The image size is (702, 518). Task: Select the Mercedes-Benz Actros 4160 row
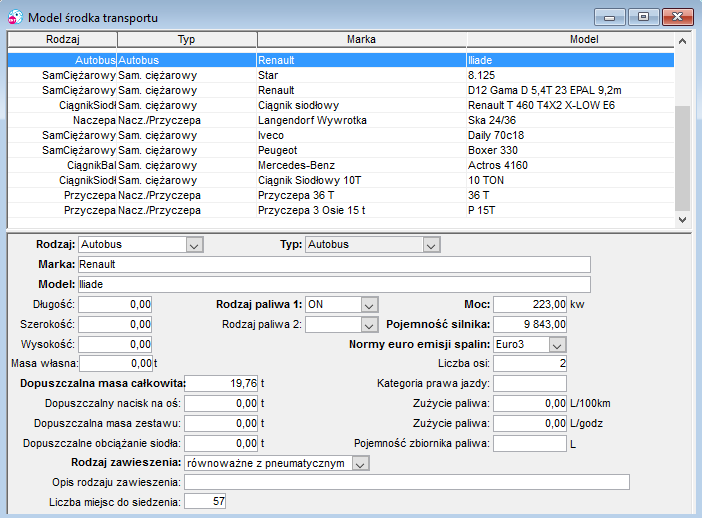pyautogui.click(x=341, y=165)
